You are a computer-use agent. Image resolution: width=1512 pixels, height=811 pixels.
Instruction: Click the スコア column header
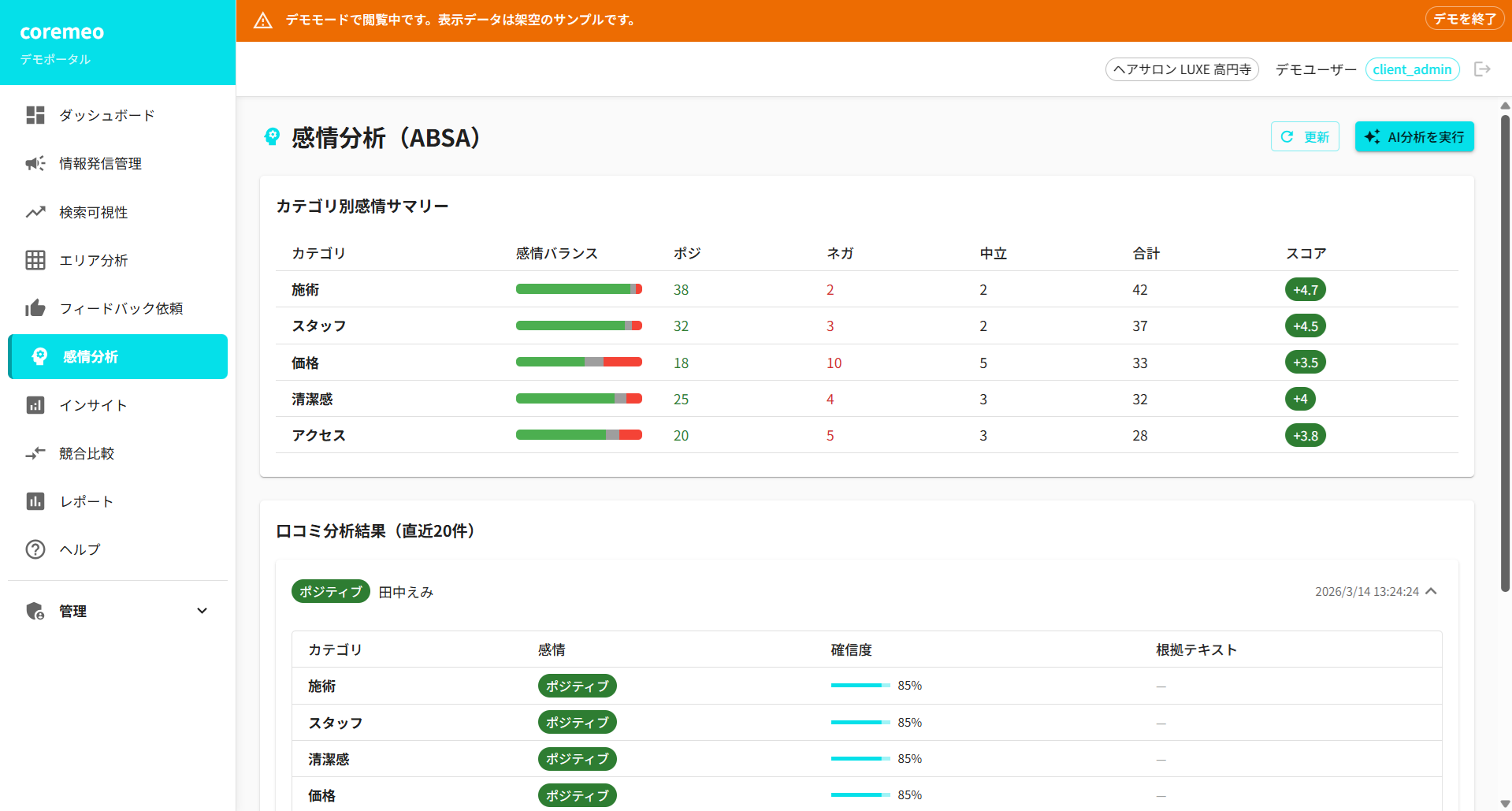[1306, 253]
